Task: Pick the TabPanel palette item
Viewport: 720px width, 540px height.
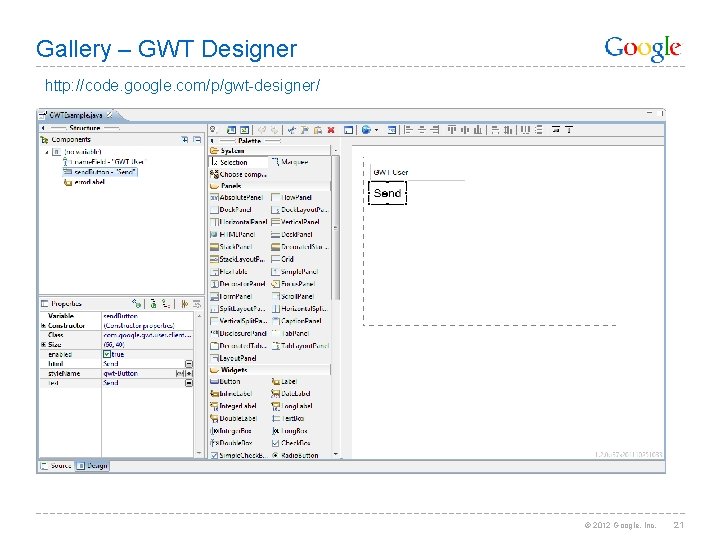Action: (x=290, y=333)
